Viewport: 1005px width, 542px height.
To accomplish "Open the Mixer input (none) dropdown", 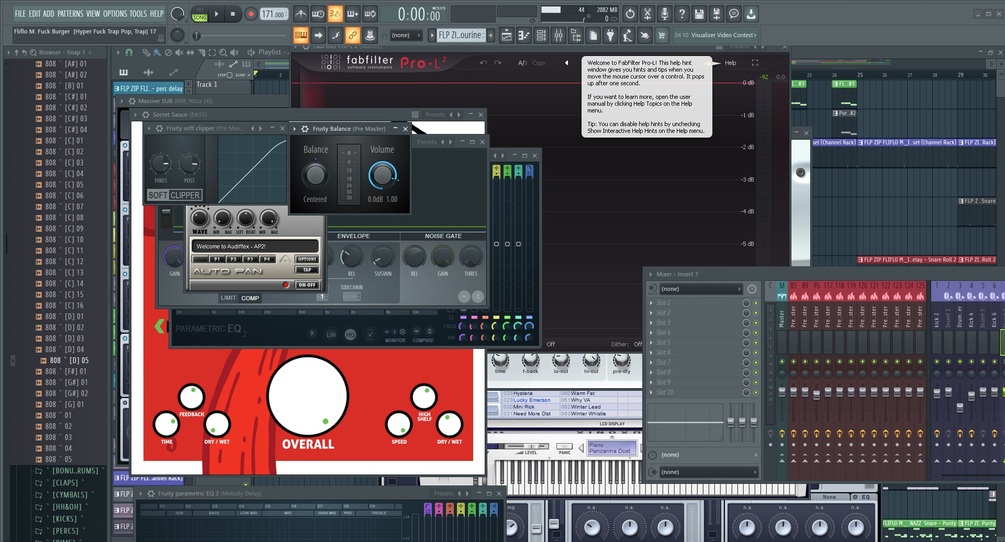I will coord(700,289).
